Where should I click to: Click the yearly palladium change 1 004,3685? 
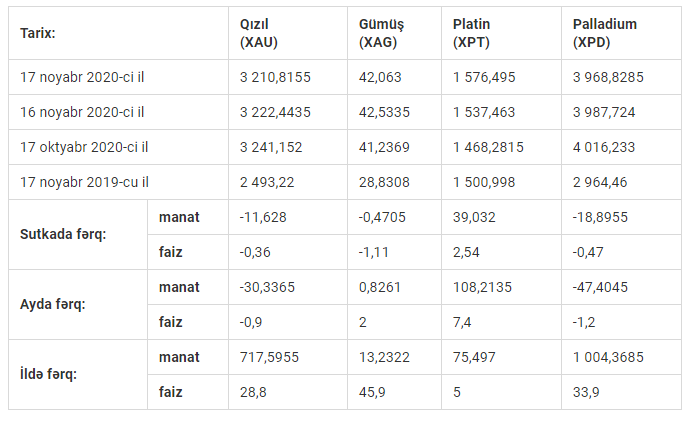(x=608, y=357)
